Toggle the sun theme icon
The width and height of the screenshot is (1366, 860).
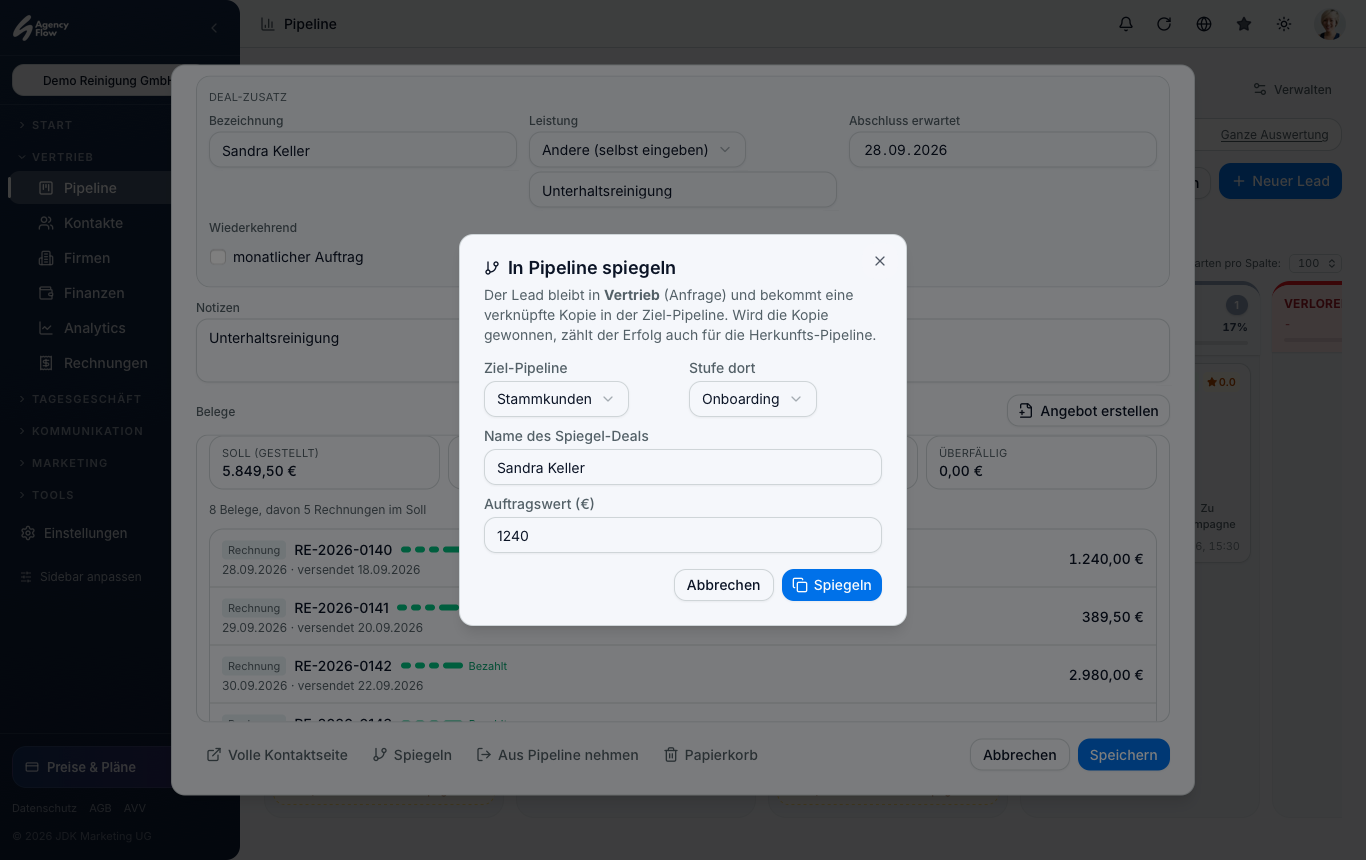click(x=1284, y=24)
